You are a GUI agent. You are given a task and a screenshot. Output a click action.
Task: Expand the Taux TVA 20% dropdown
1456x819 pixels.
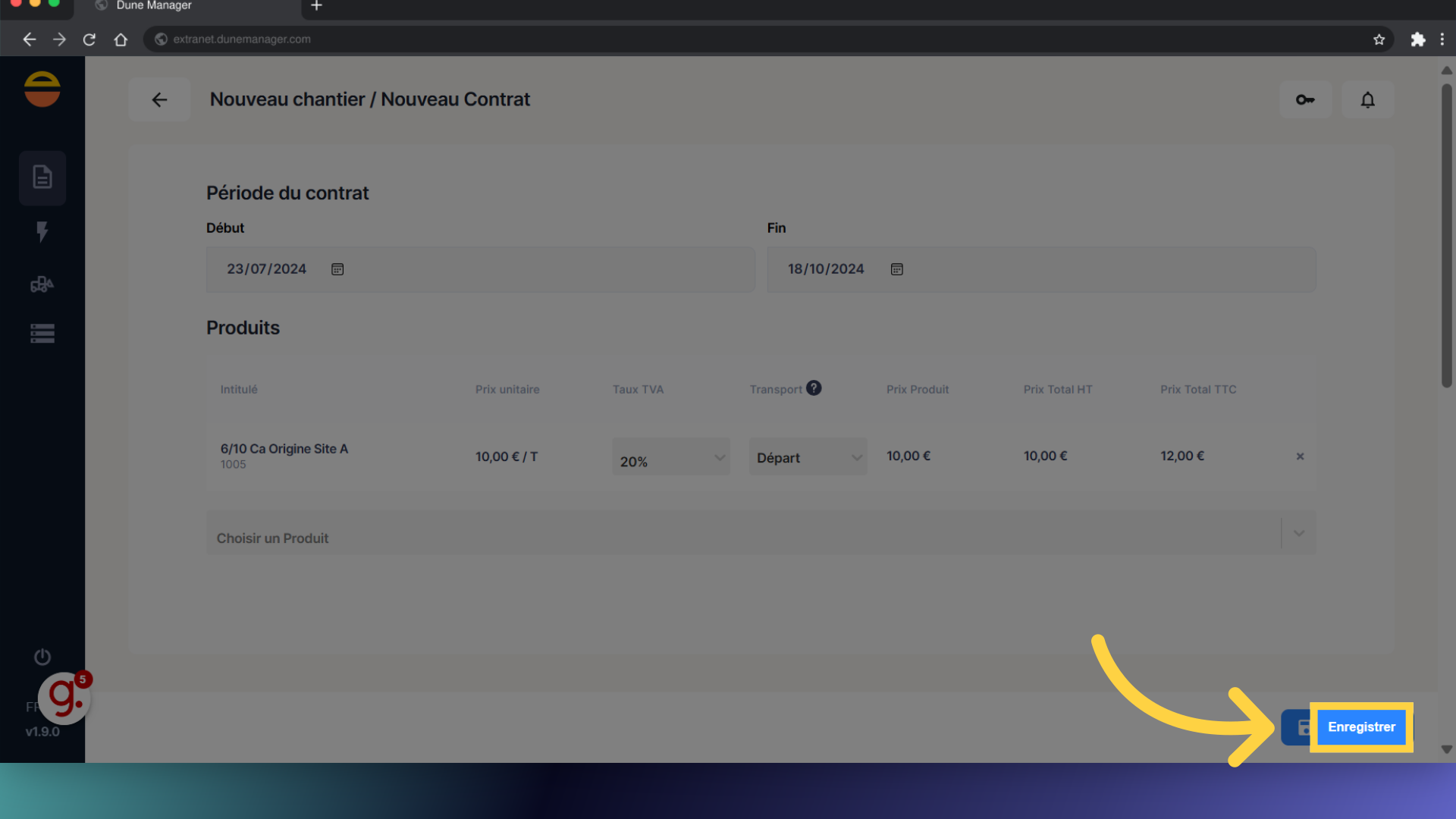tap(670, 457)
